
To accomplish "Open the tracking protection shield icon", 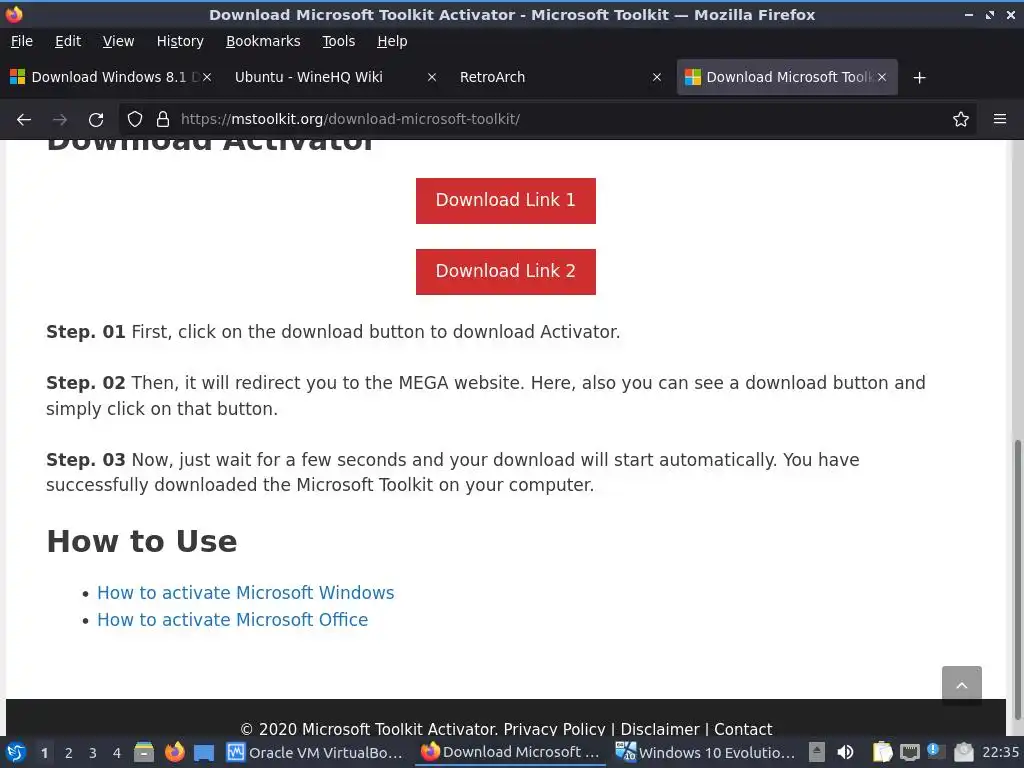I will pyautogui.click(x=135, y=120).
